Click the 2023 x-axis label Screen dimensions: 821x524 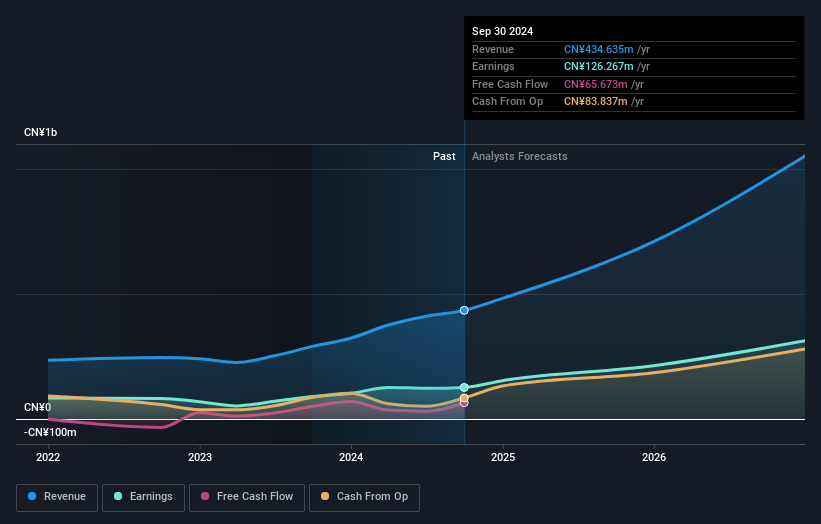pyautogui.click(x=200, y=458)
